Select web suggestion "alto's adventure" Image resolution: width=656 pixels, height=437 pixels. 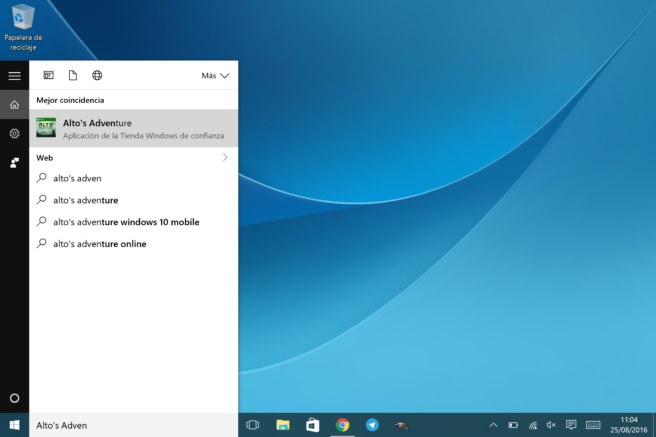point(133,200)
